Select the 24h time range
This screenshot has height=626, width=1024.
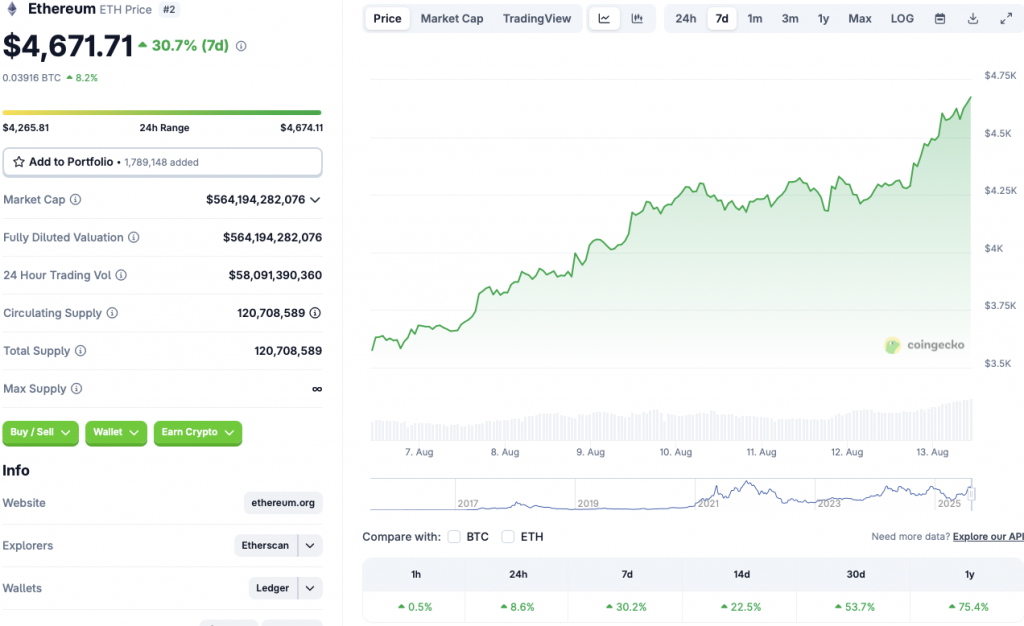[685, 19]
